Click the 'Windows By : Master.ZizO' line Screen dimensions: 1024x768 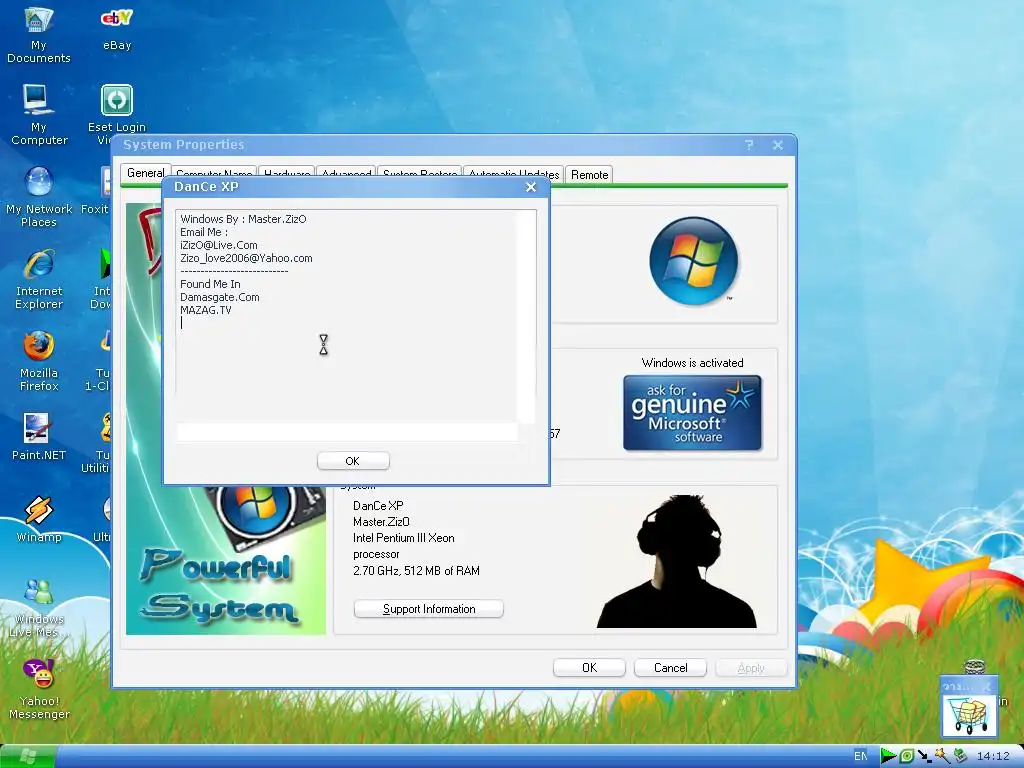click(243, 219)
